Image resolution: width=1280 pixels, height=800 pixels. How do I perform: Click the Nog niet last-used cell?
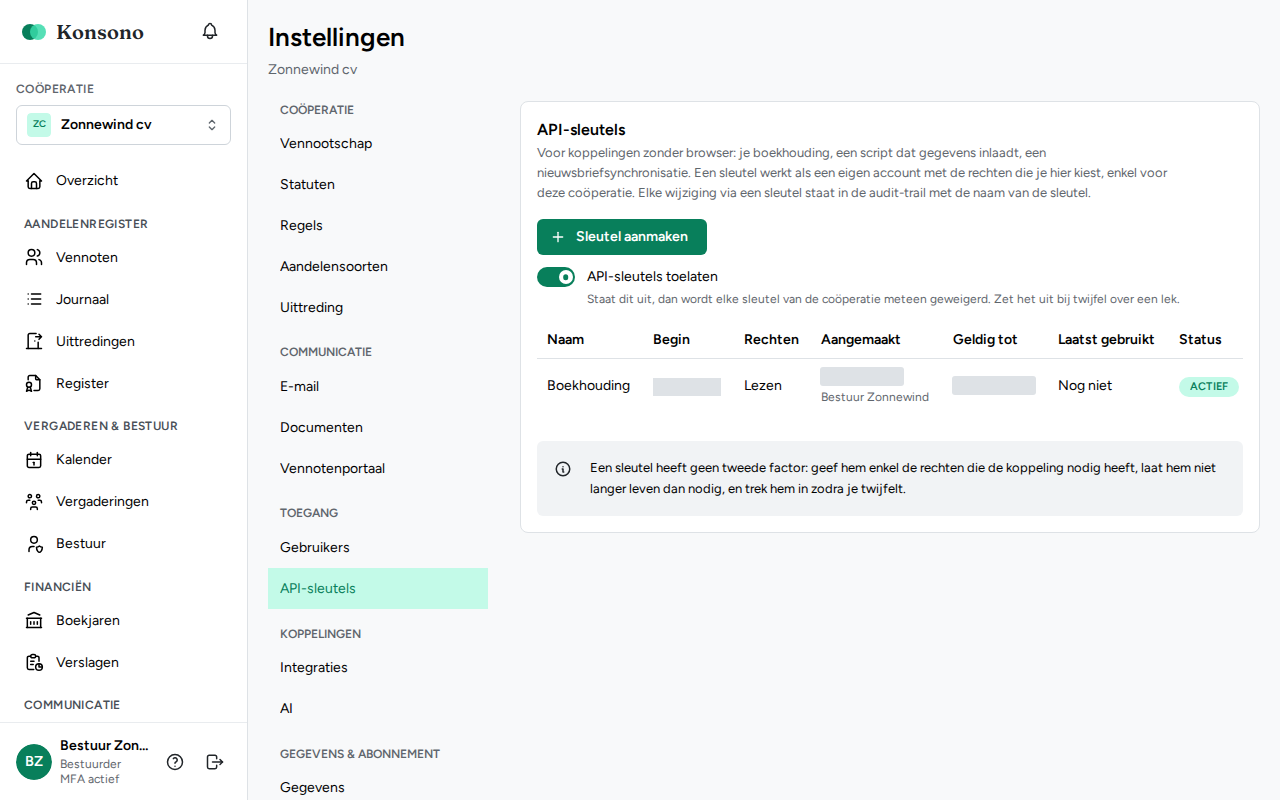pos(1085,386)
